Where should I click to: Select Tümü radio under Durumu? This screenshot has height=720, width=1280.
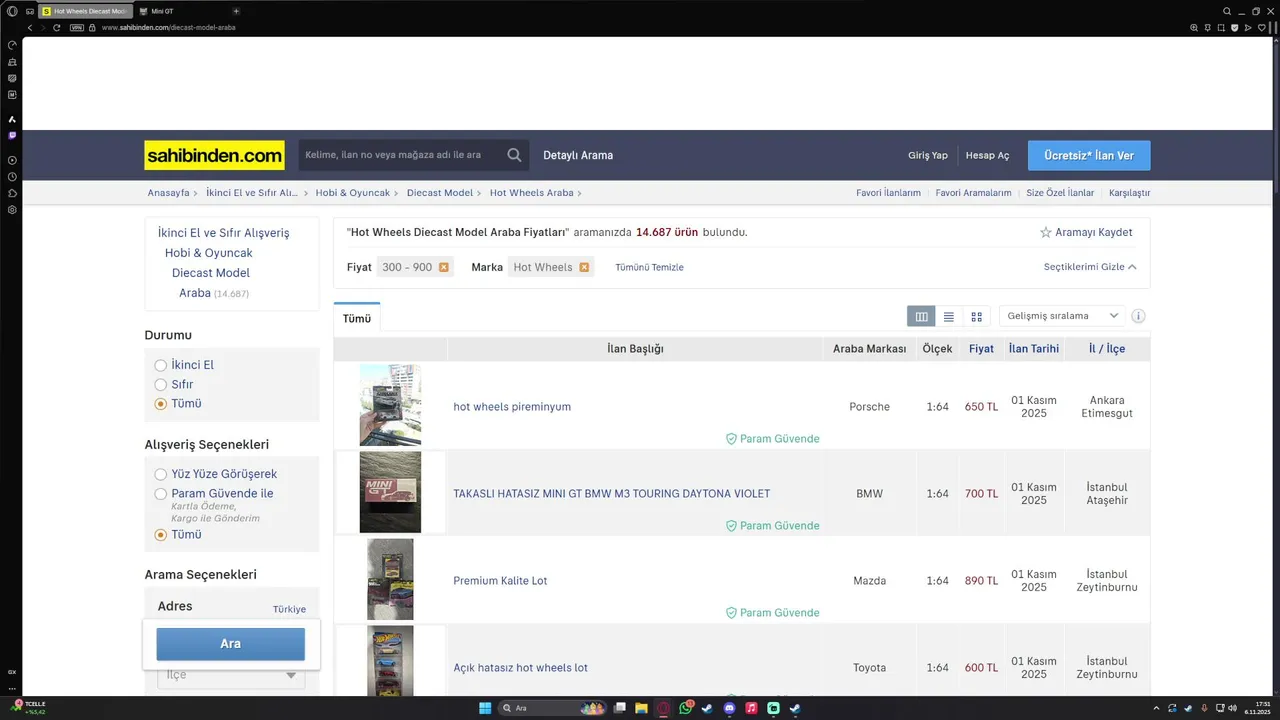pyautogui.click(x=160, y=404)
